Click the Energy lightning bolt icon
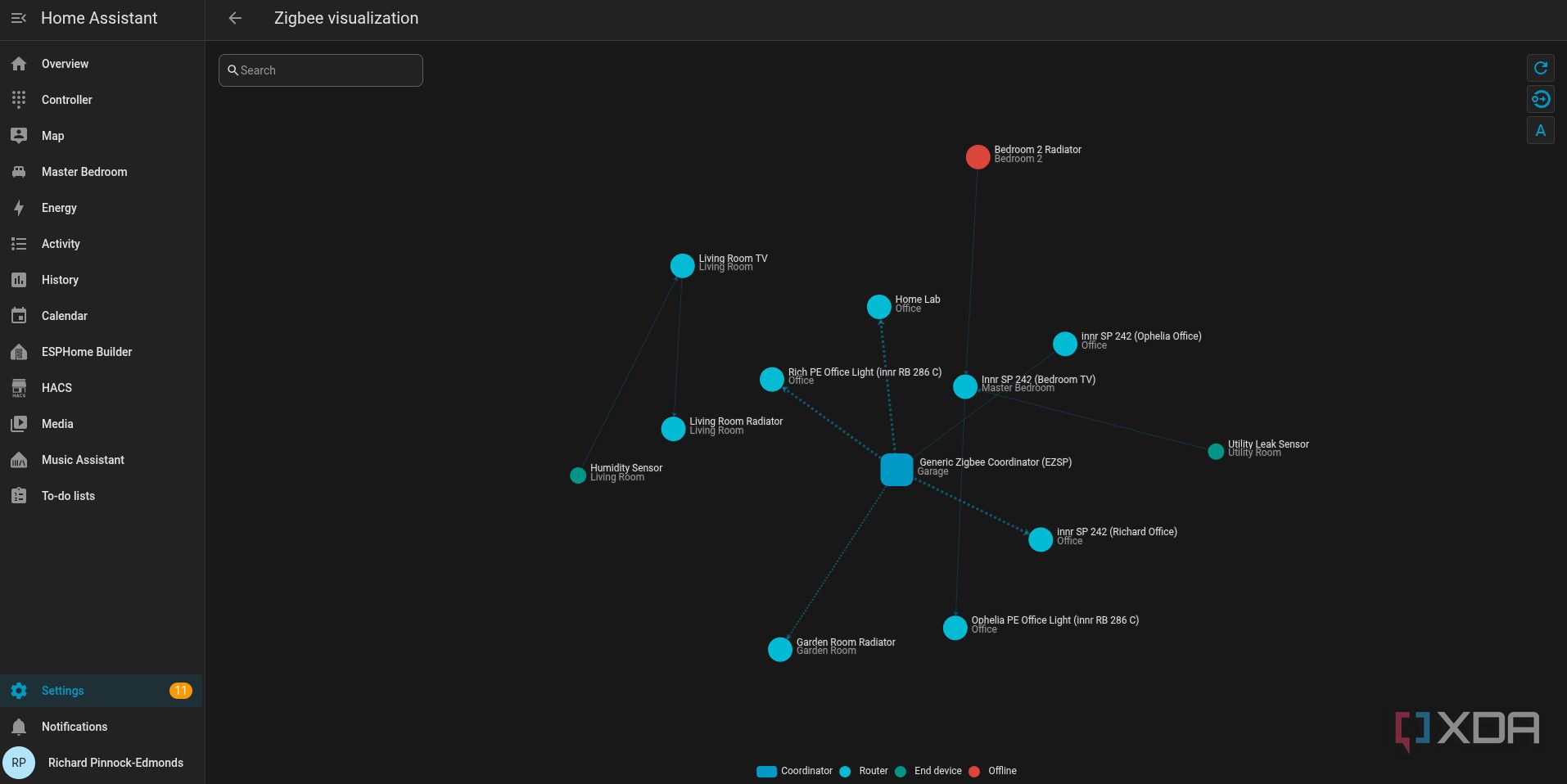The width and height of the screenshot is (1567, 784). pyautogui.click(x=19, y=208)
